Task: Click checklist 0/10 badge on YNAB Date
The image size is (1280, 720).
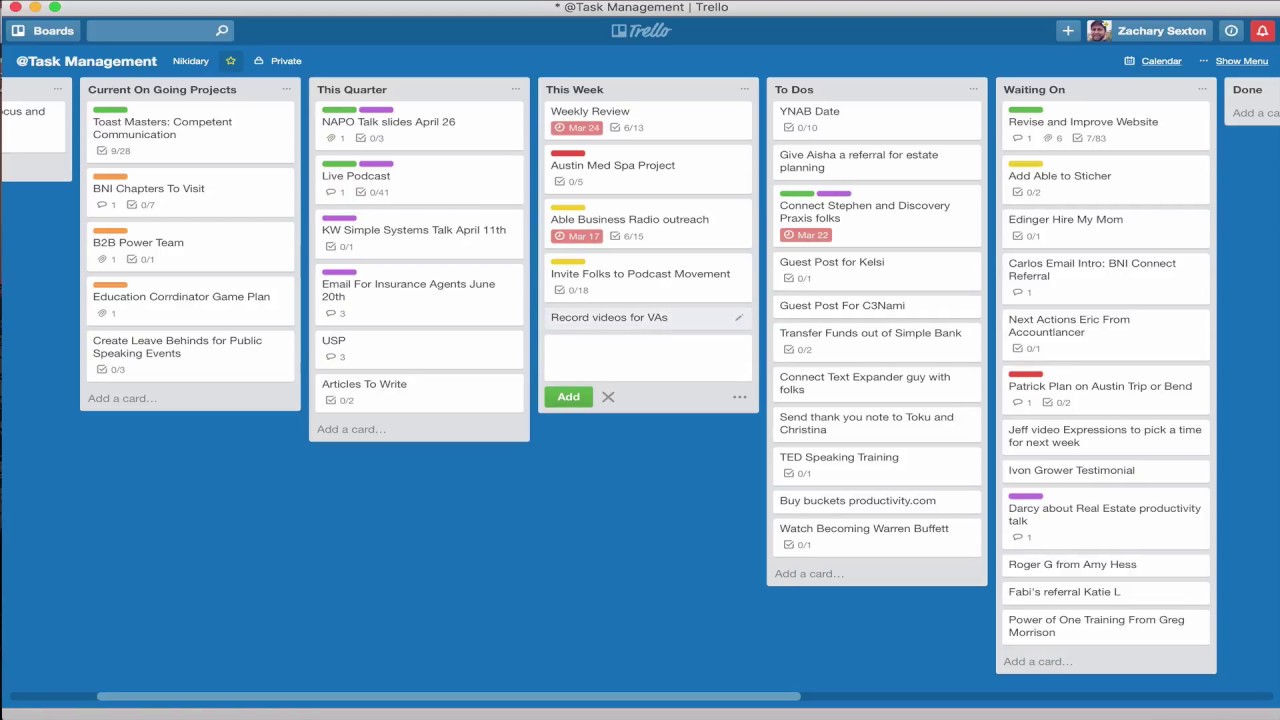Action: [801, 128]
